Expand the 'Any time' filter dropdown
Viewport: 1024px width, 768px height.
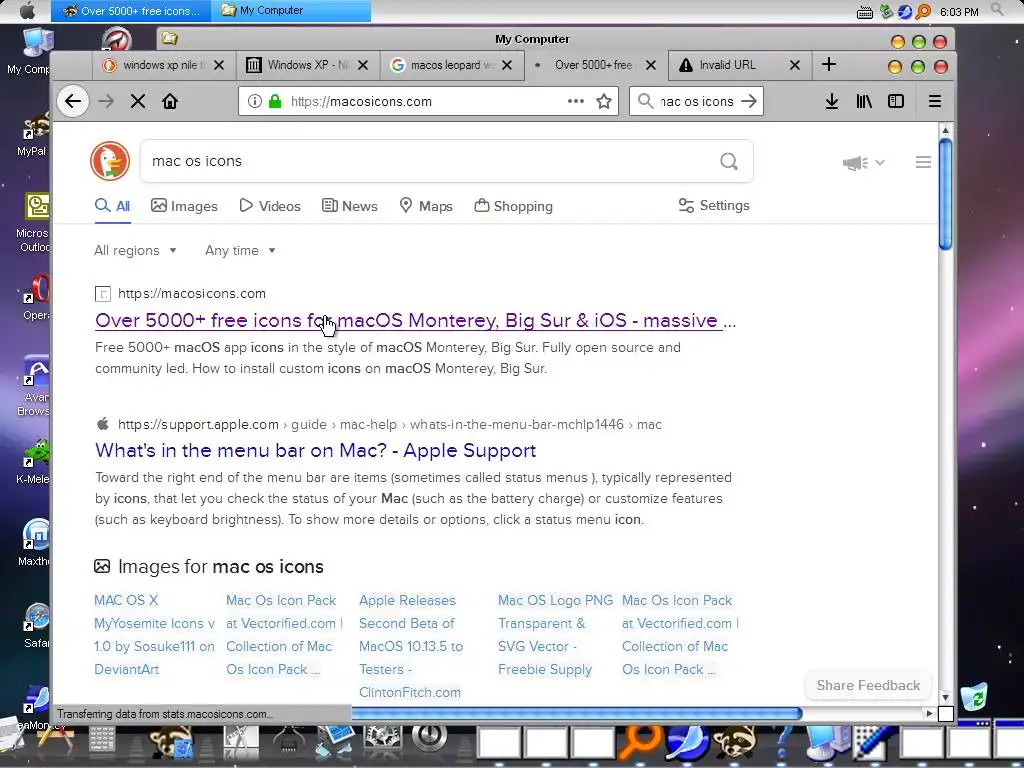[240, 251]
